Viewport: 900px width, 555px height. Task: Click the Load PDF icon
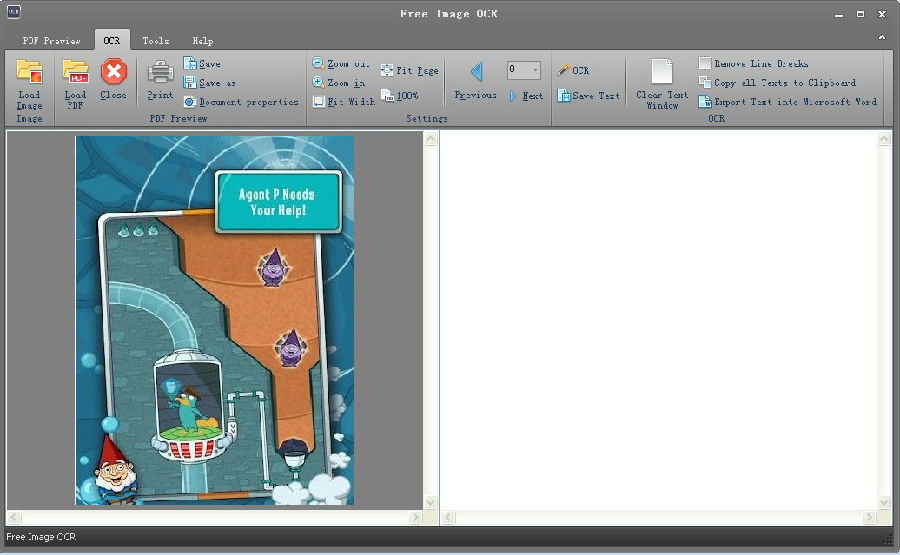click(75, 72)
